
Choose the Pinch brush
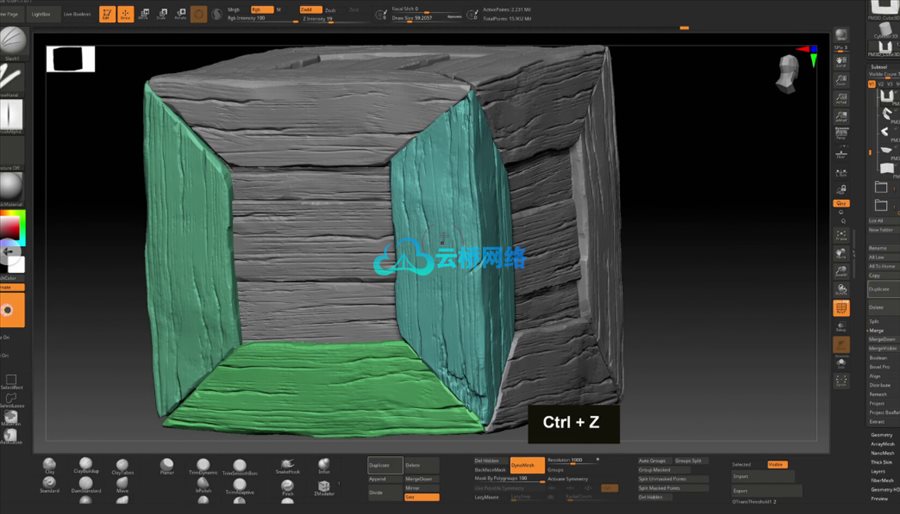pyautogui.click(x=287, y=486)
